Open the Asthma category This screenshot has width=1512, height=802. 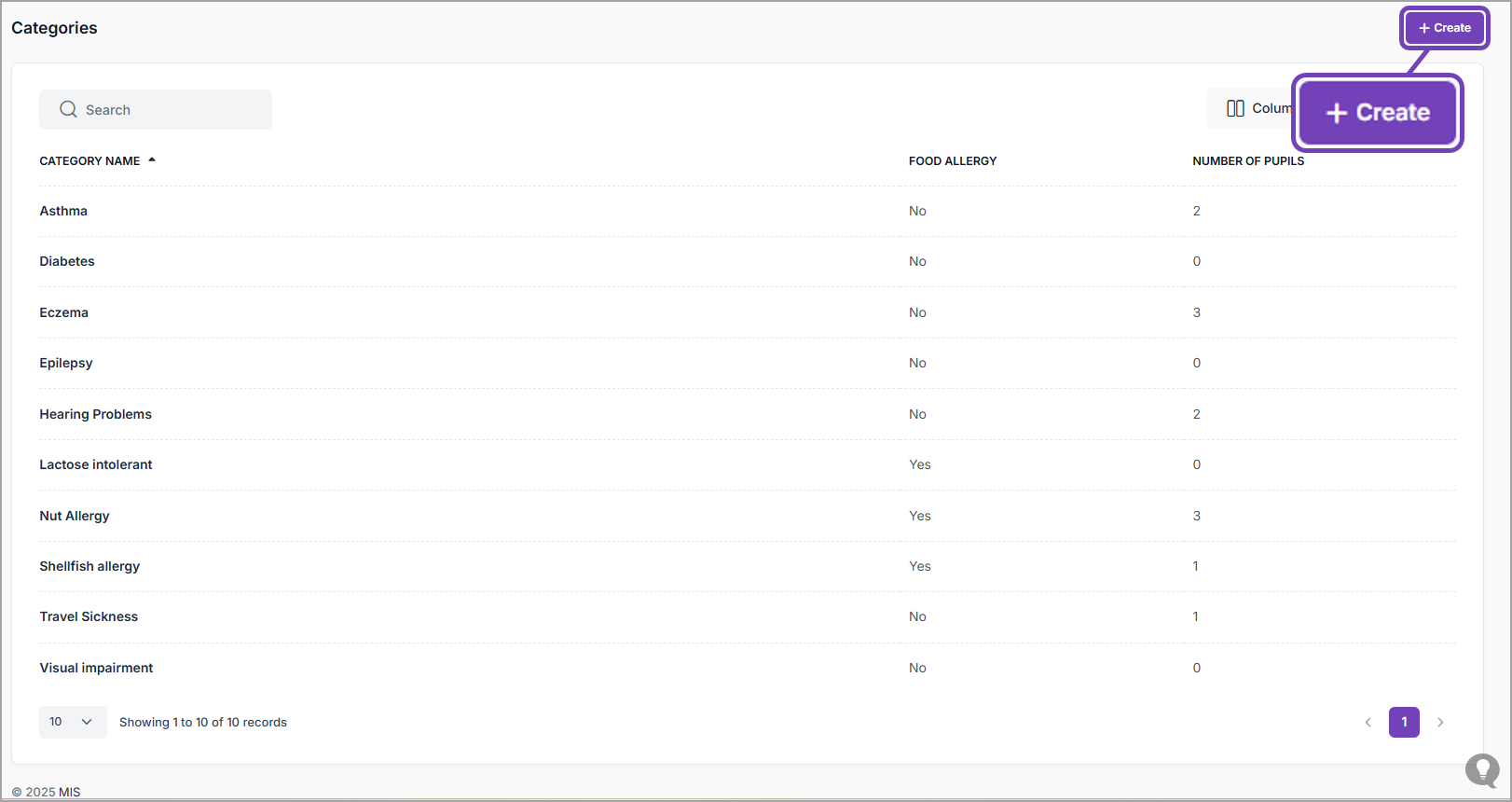63,211
